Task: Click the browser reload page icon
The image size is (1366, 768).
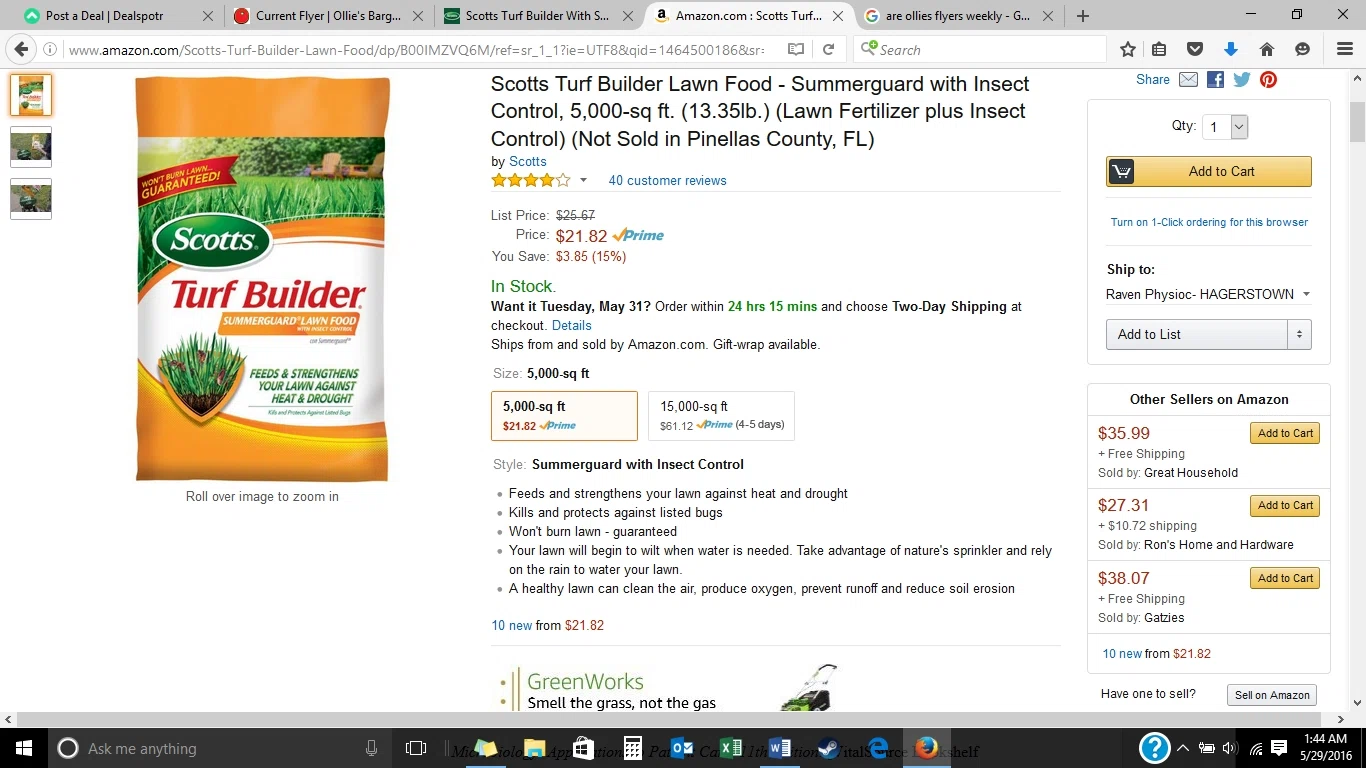Action: (828, 49)
